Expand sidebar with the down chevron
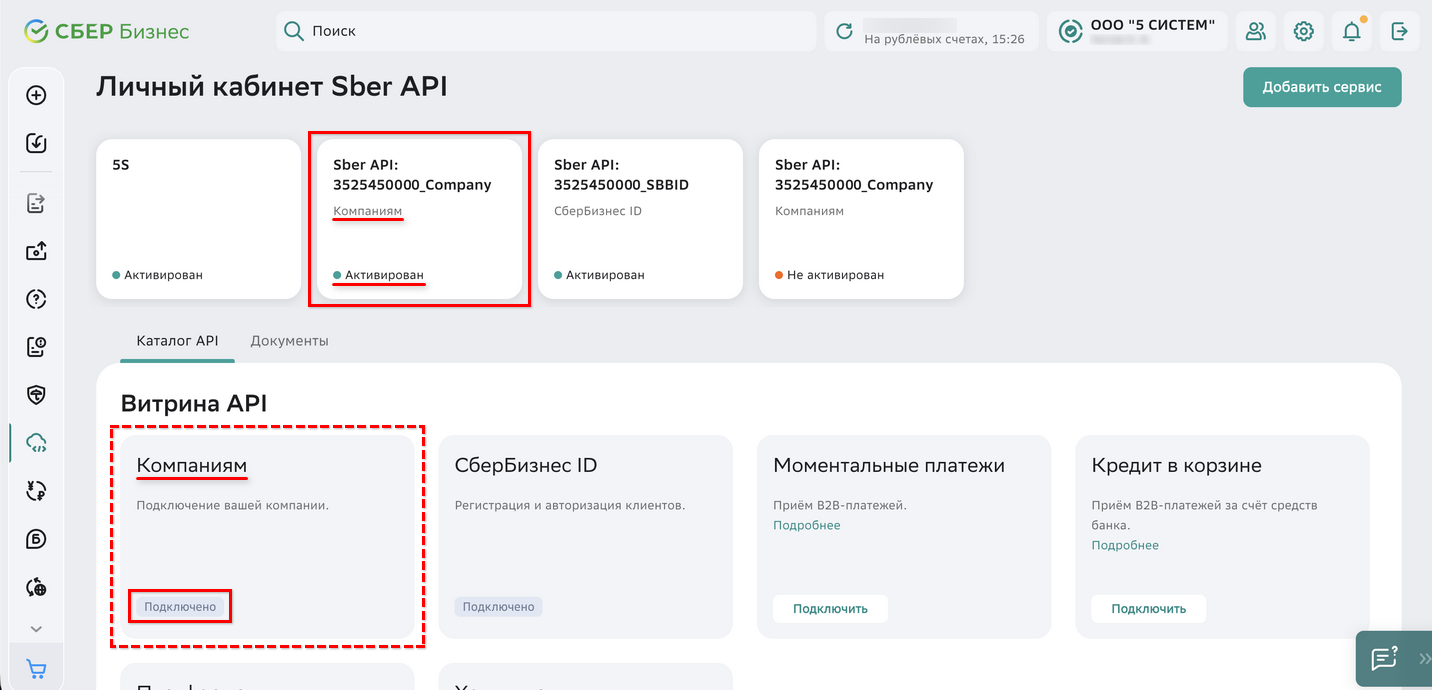1432x690 pixels. pyautogui.click(x=36, y=629)
